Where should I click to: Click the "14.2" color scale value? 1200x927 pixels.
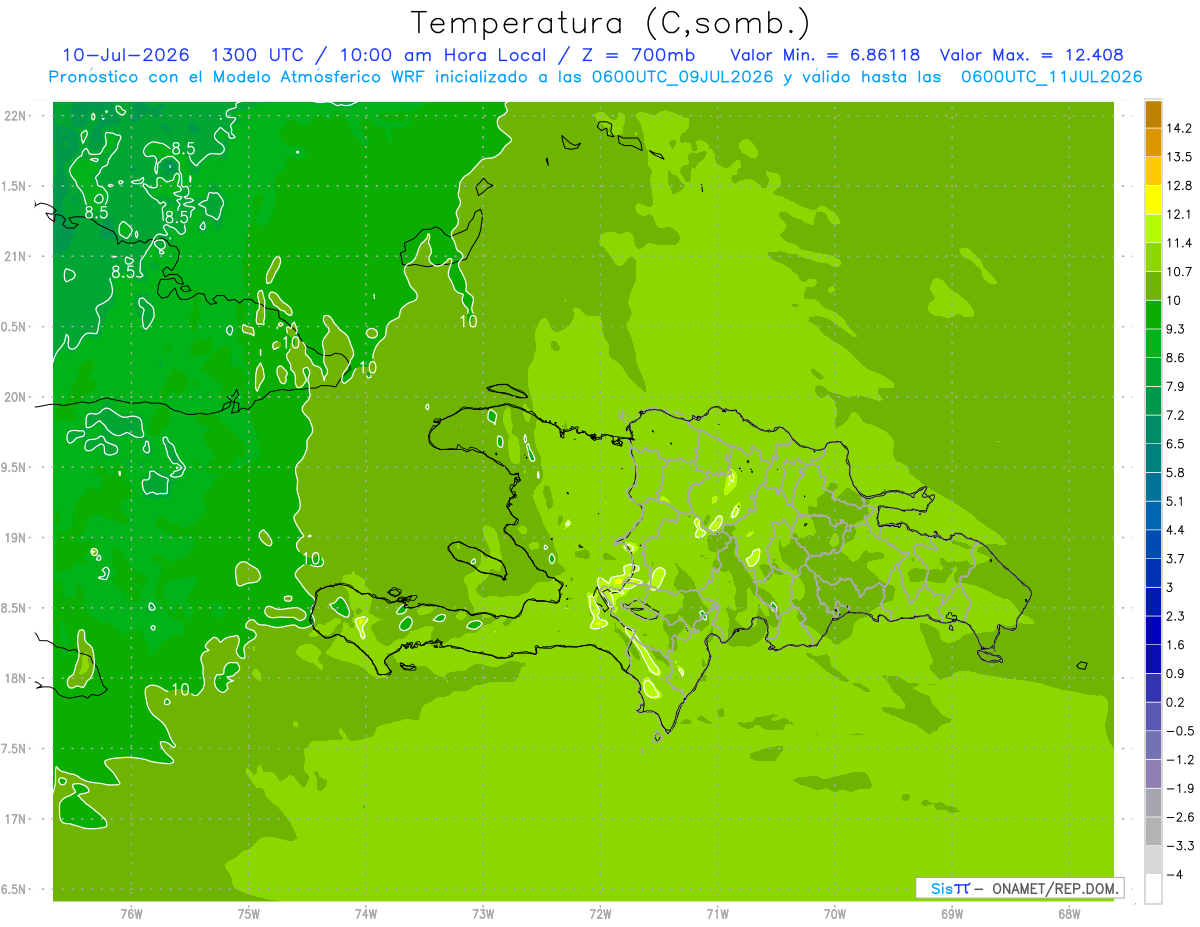pos(1179,128)
